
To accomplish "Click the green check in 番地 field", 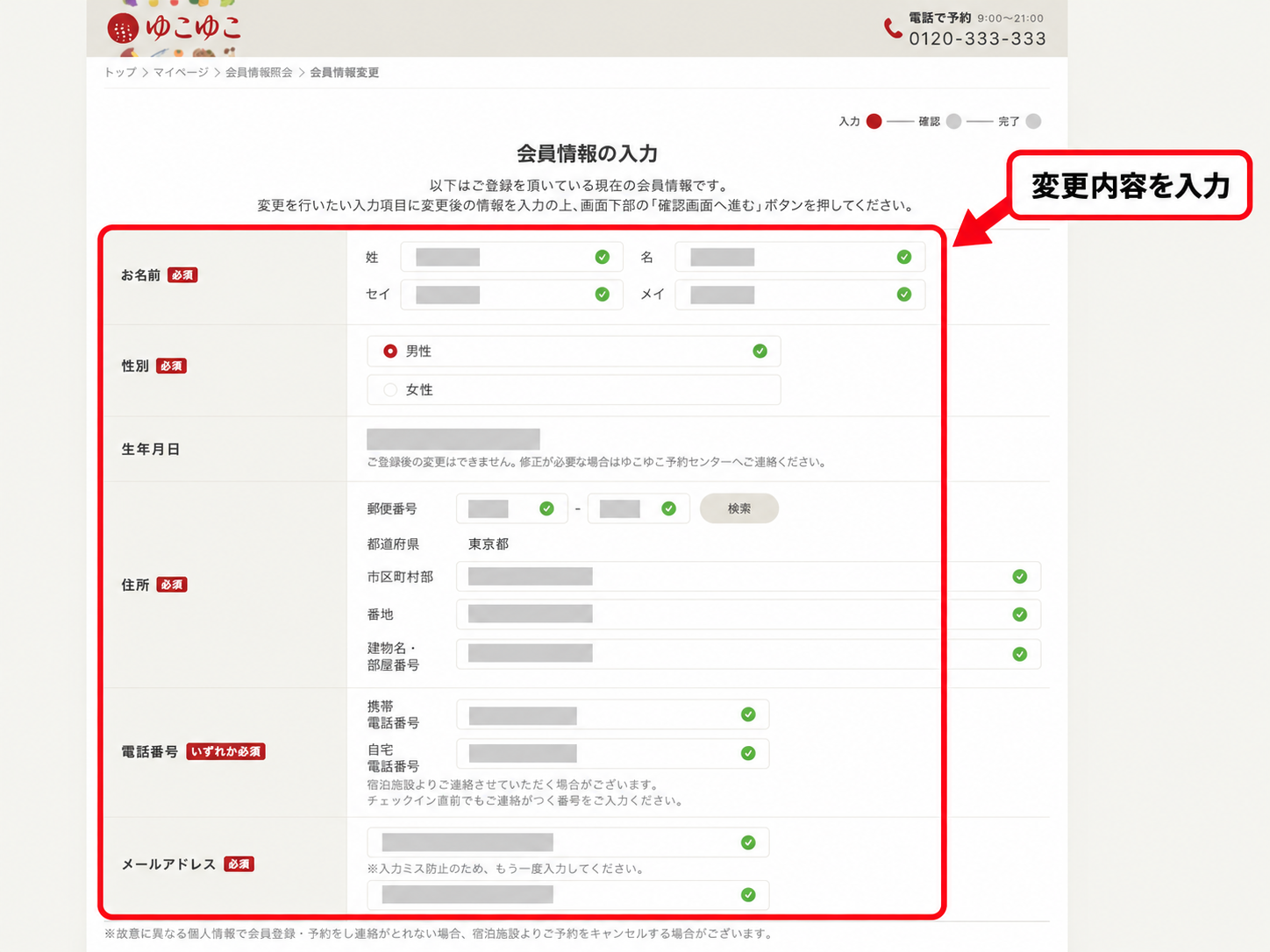I will [1020, 615].
